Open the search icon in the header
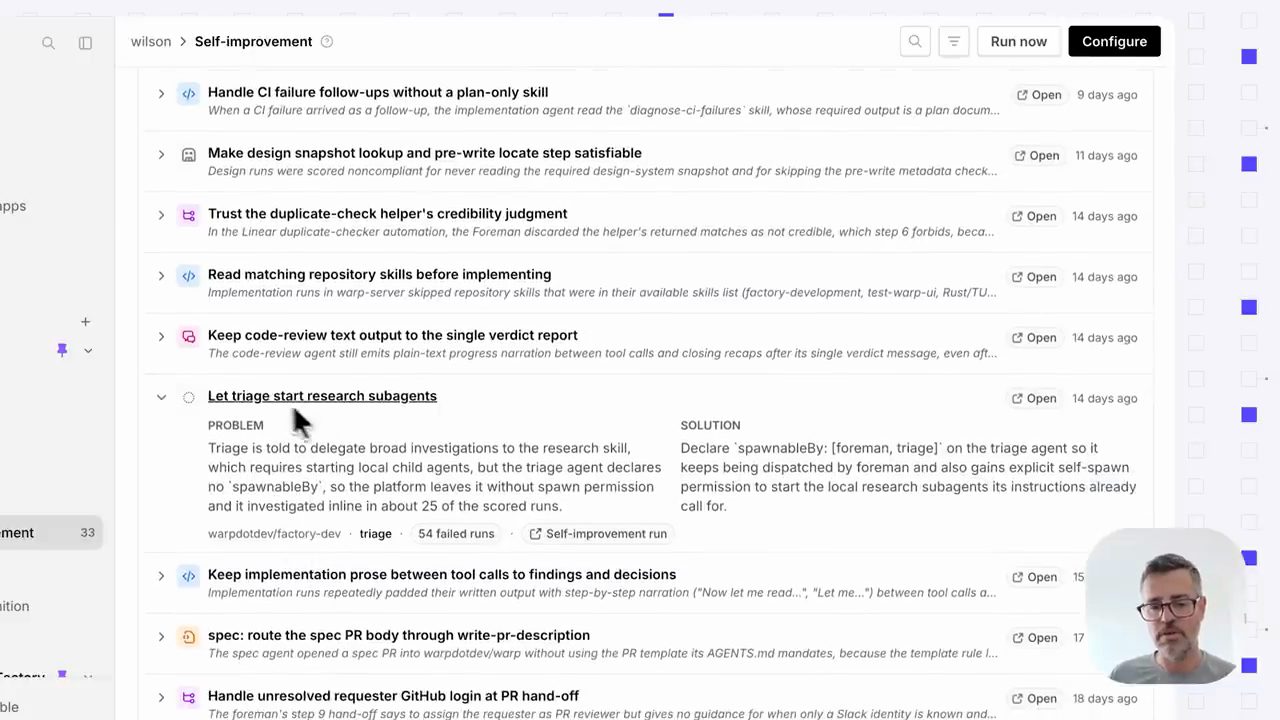The width and height of the screenshot is (1280, 720). 915,41
